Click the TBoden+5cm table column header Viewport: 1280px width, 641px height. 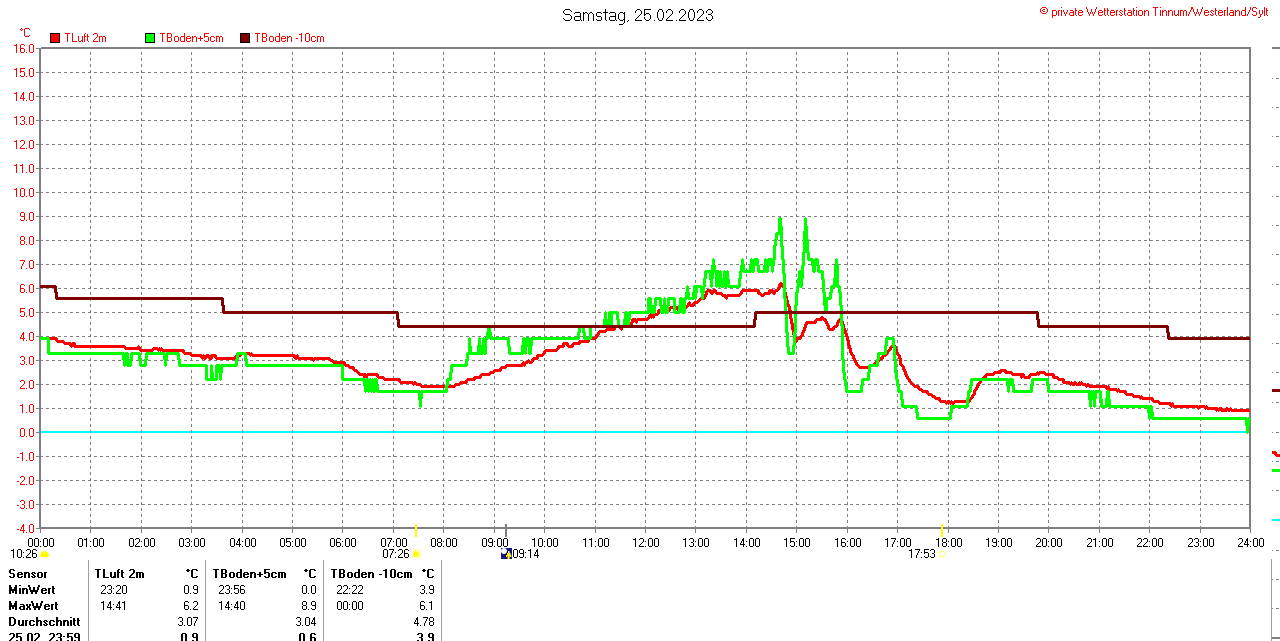coord(249,574)
